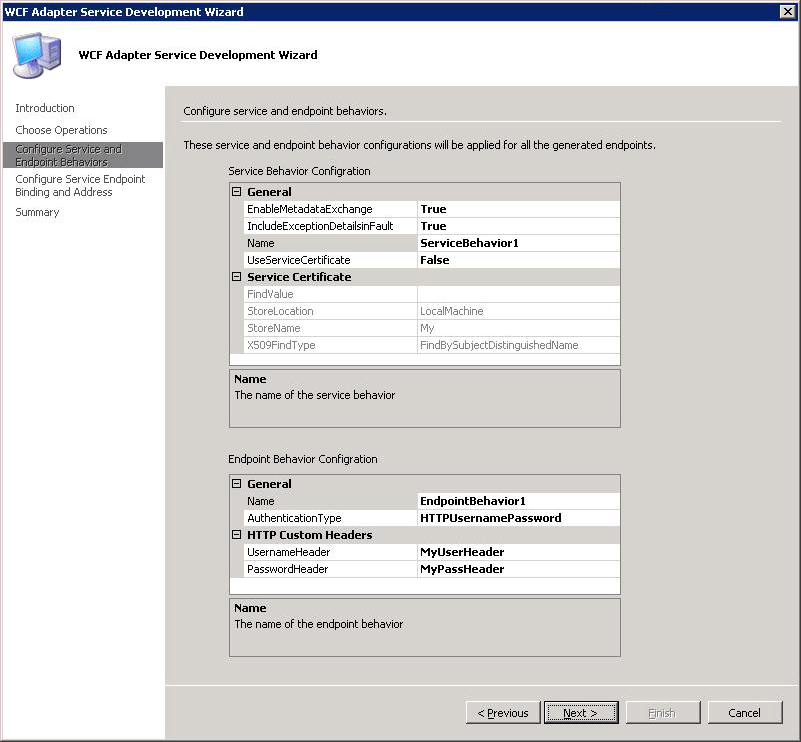Click the Next button
Image resolution: width=801 pixels, height=742 pixels.
580,713
